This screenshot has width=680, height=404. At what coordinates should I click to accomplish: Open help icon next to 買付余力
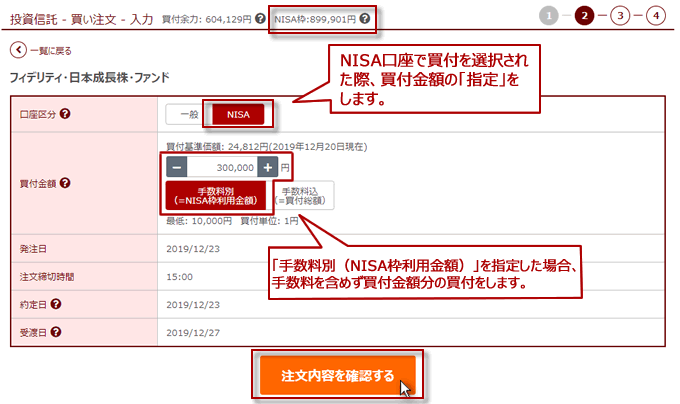260,19
